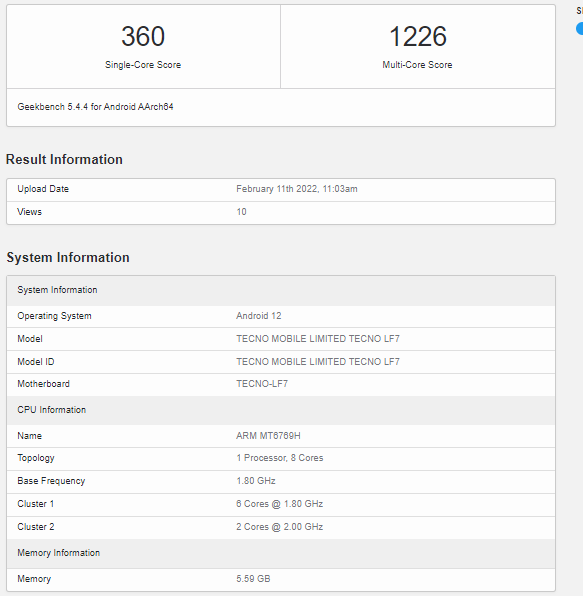Click the gray System Information table header row
Image resolution: width=583 pixels, height=596 pixels.
coord(281,291)
